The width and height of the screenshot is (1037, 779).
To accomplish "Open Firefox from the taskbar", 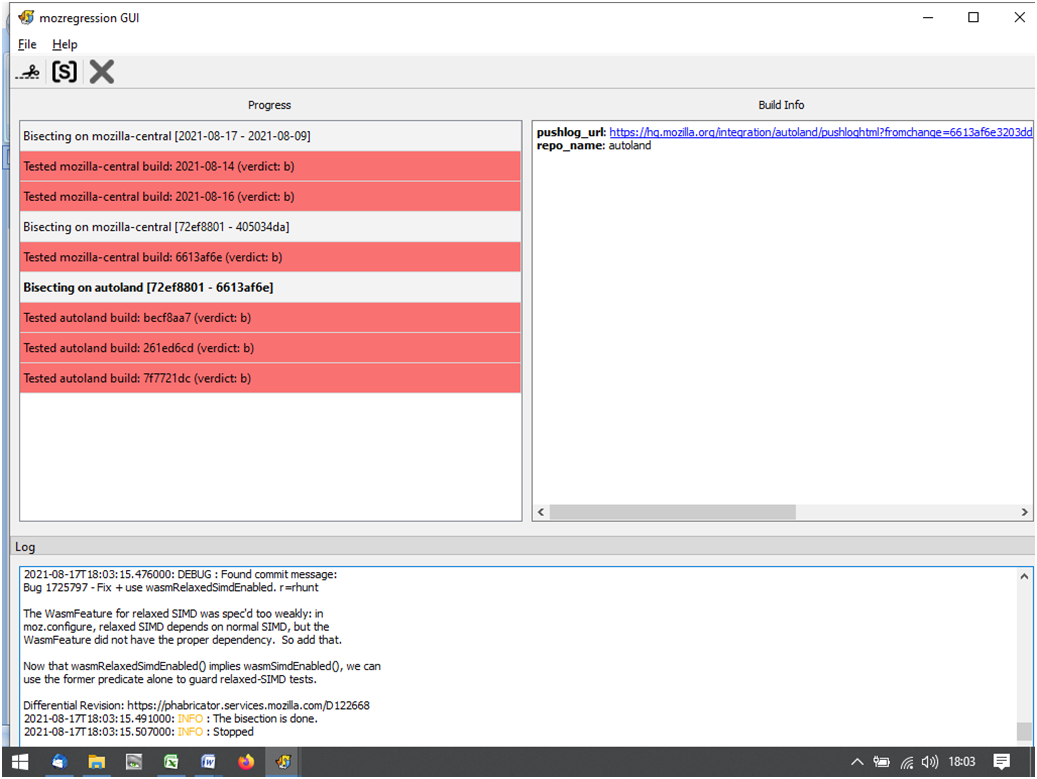I will (x=246, y=762).
